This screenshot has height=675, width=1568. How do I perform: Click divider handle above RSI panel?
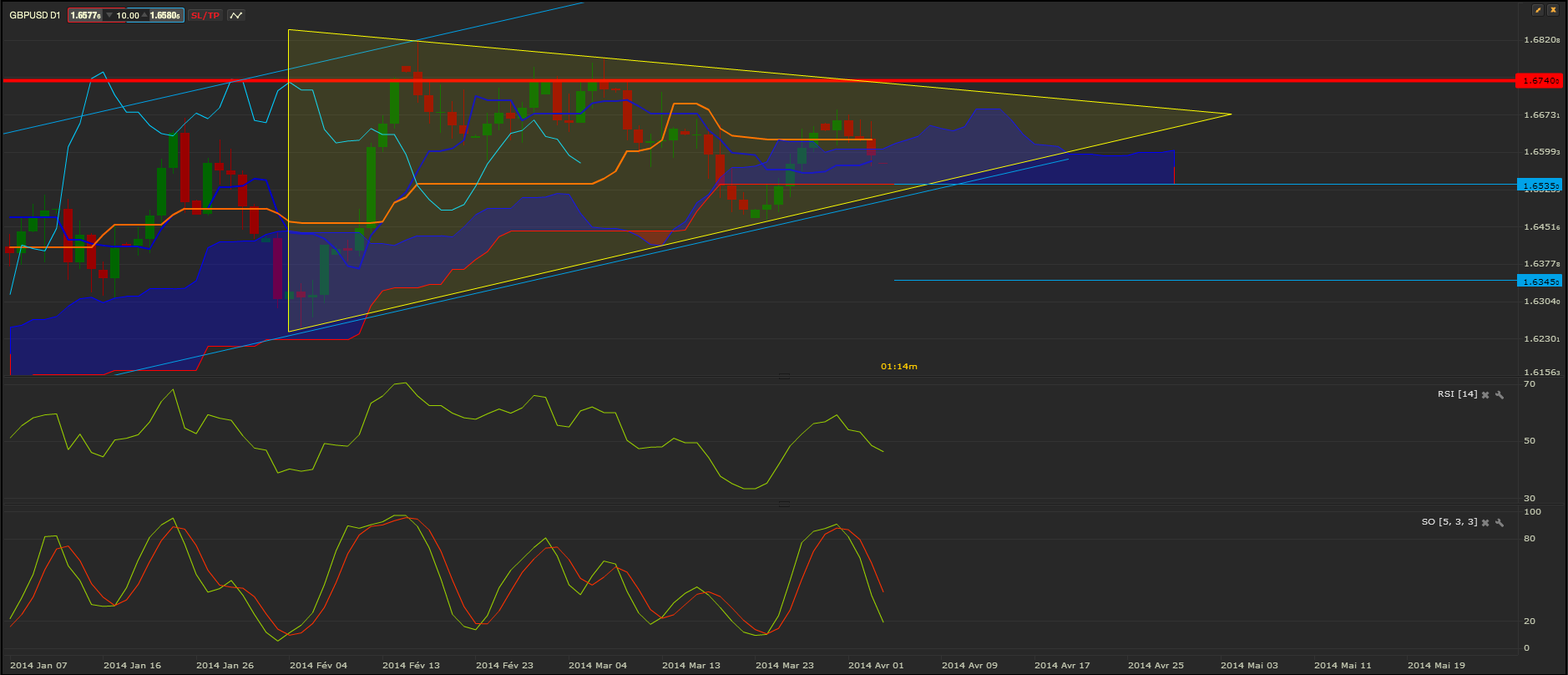(784, 376)
